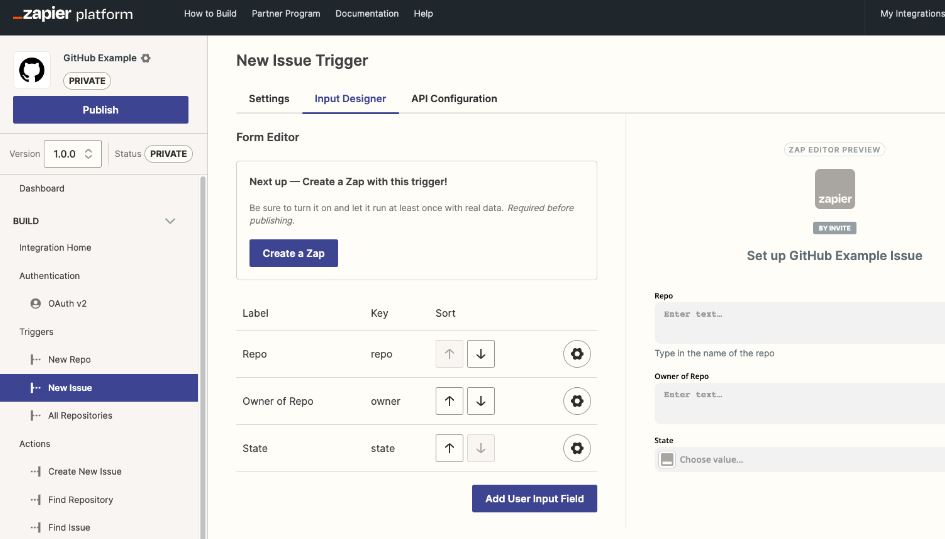Select the Input Designer tab
Screen dimensions: 945x539
click(350, 98)
